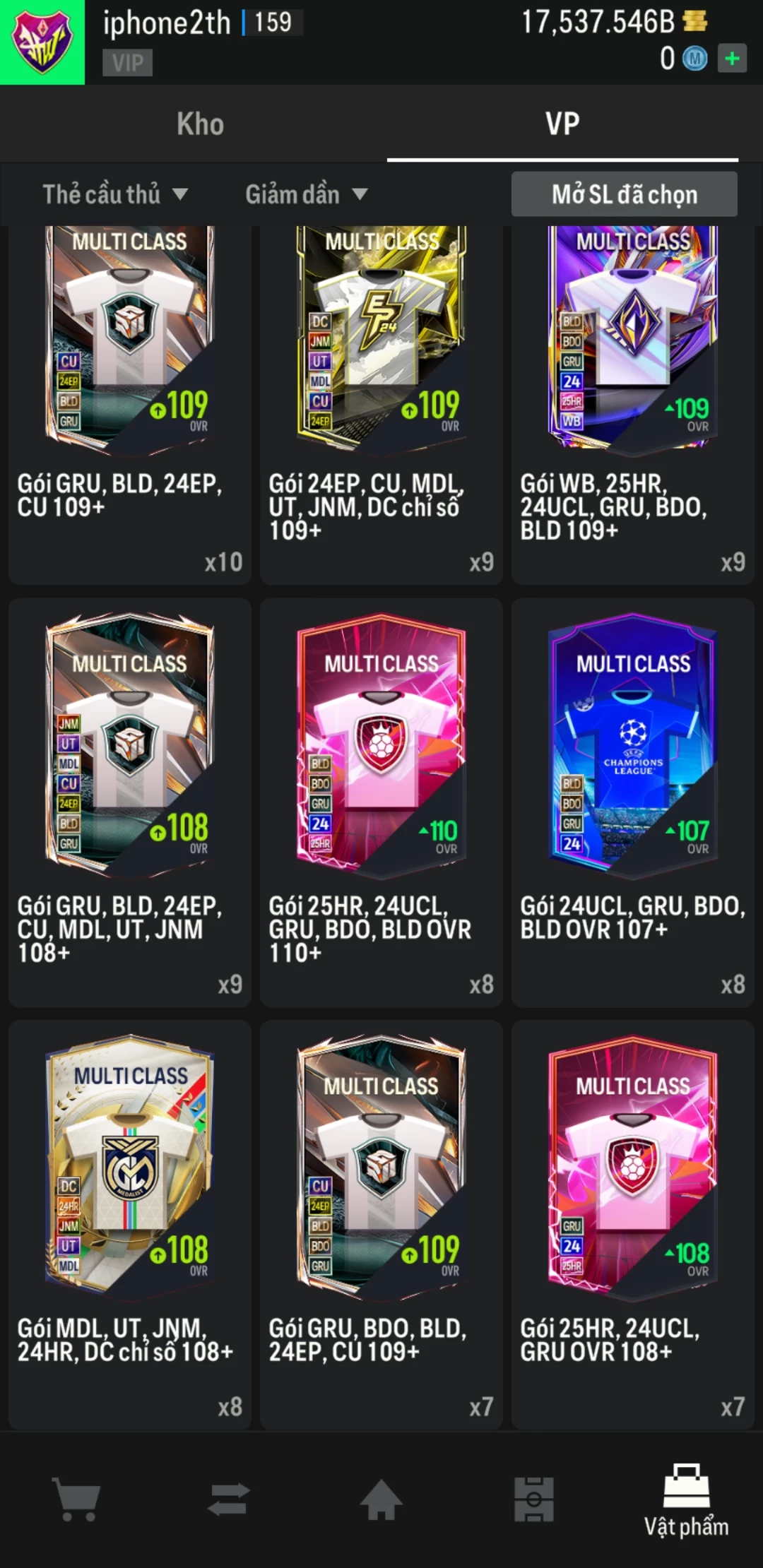Switch to the Kho tab
The height and width of the screenshot is (1568, 763).
pyautogui.click(x=201, y=124)
